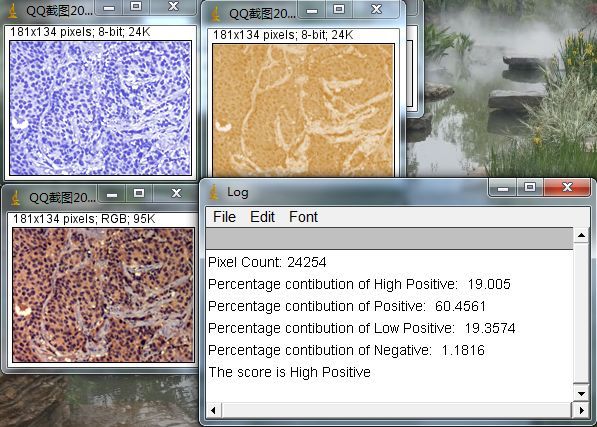The image size is (597, 427).
Task: Minimize the RGB image window
Action: tap(112, 194)
